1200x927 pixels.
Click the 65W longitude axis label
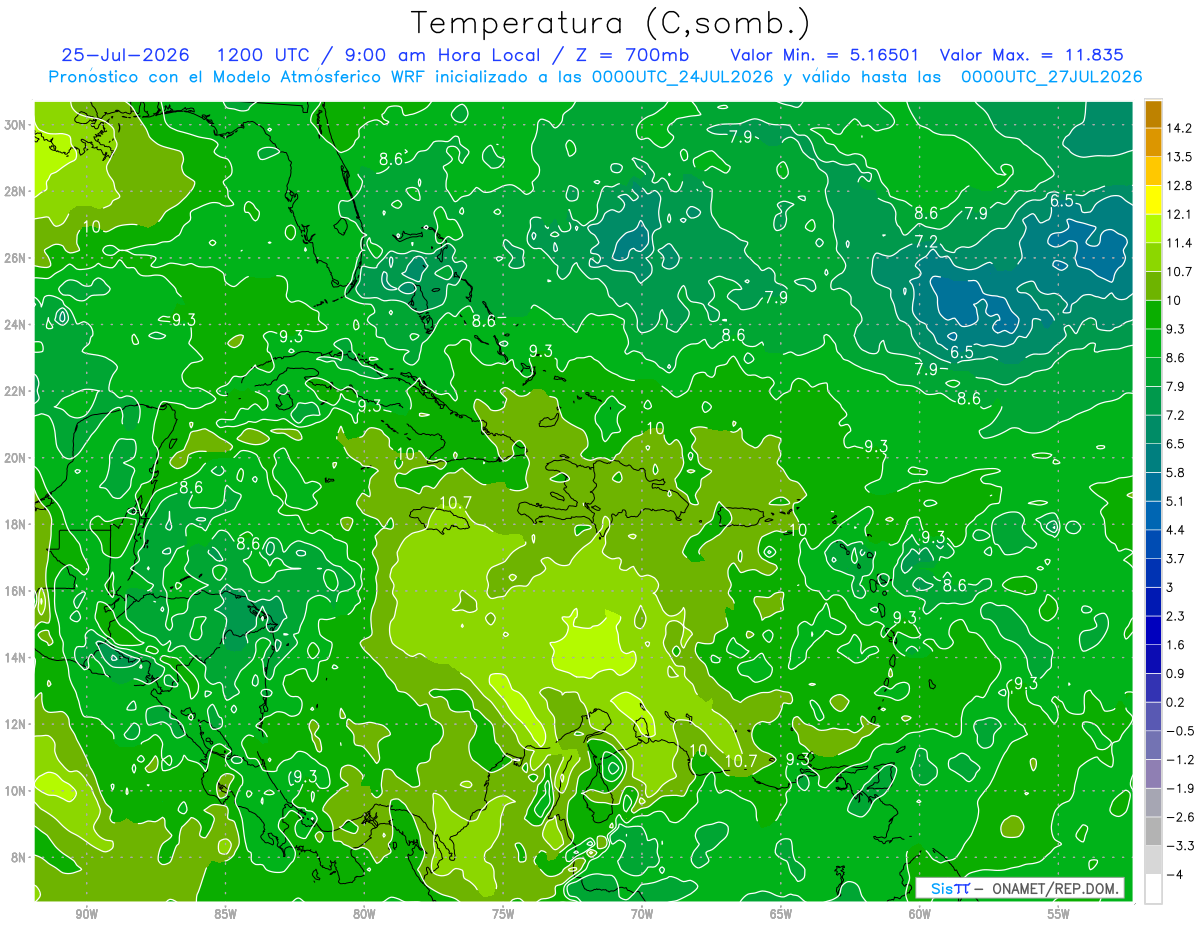[x=781, y=914]
